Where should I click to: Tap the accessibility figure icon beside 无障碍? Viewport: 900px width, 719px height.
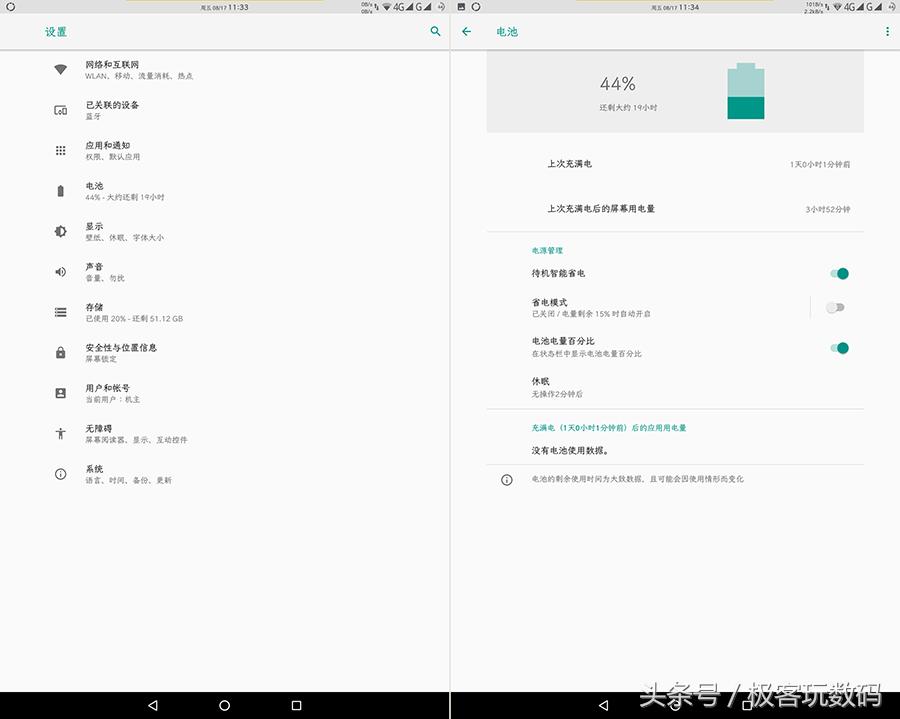tap(60, 434)
